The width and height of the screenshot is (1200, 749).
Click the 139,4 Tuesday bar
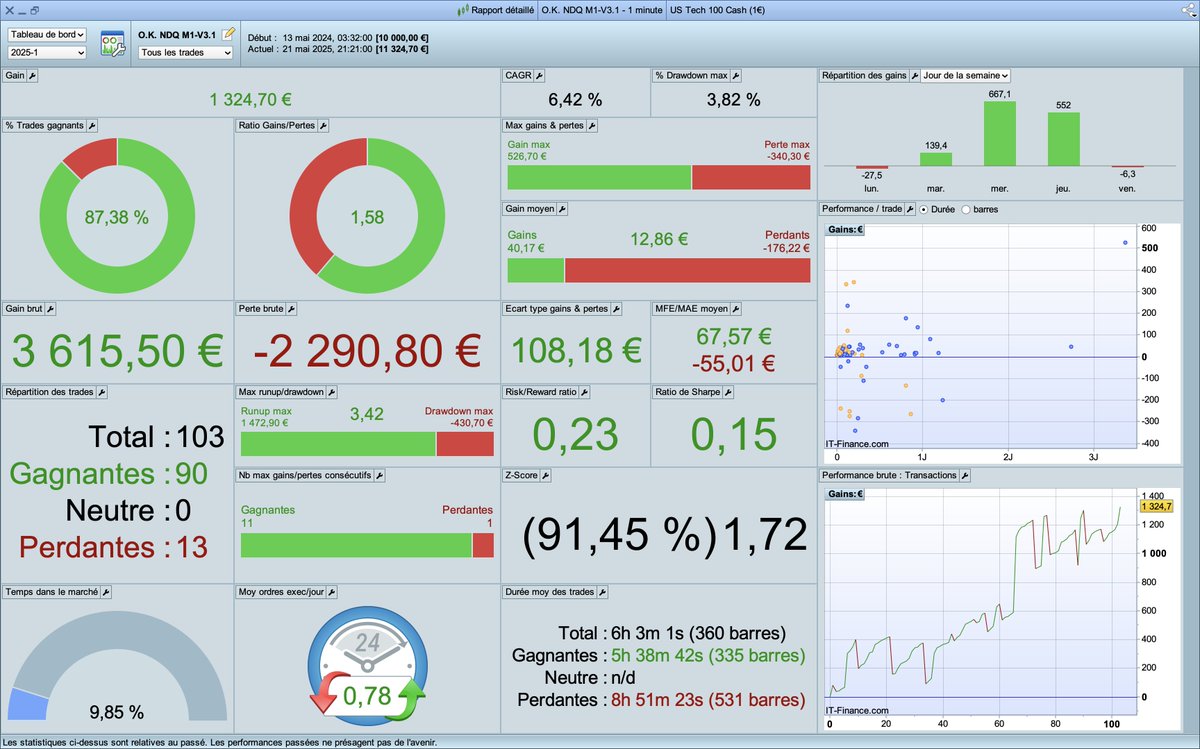pos(936,160)
